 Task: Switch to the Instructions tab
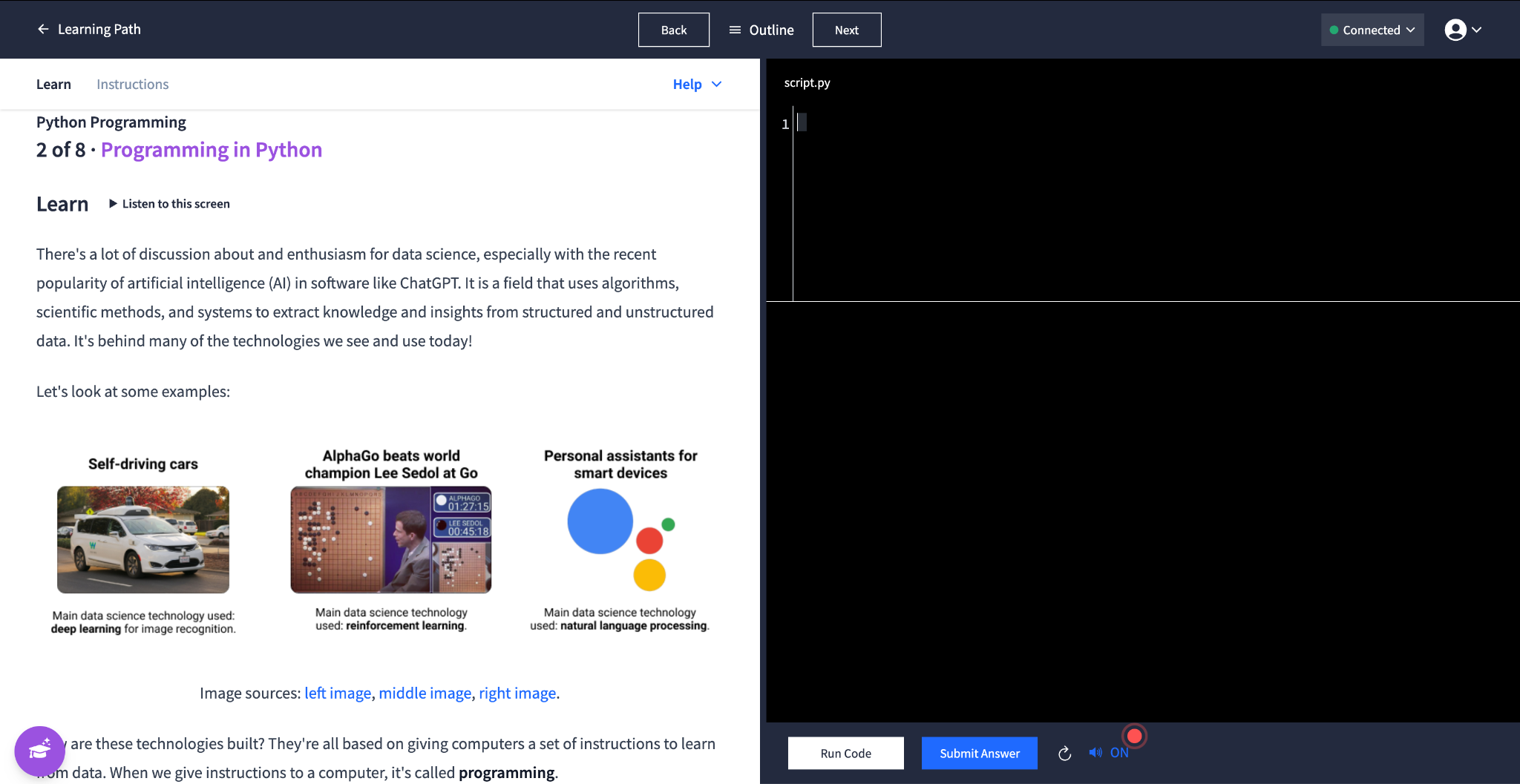point(132,84)
